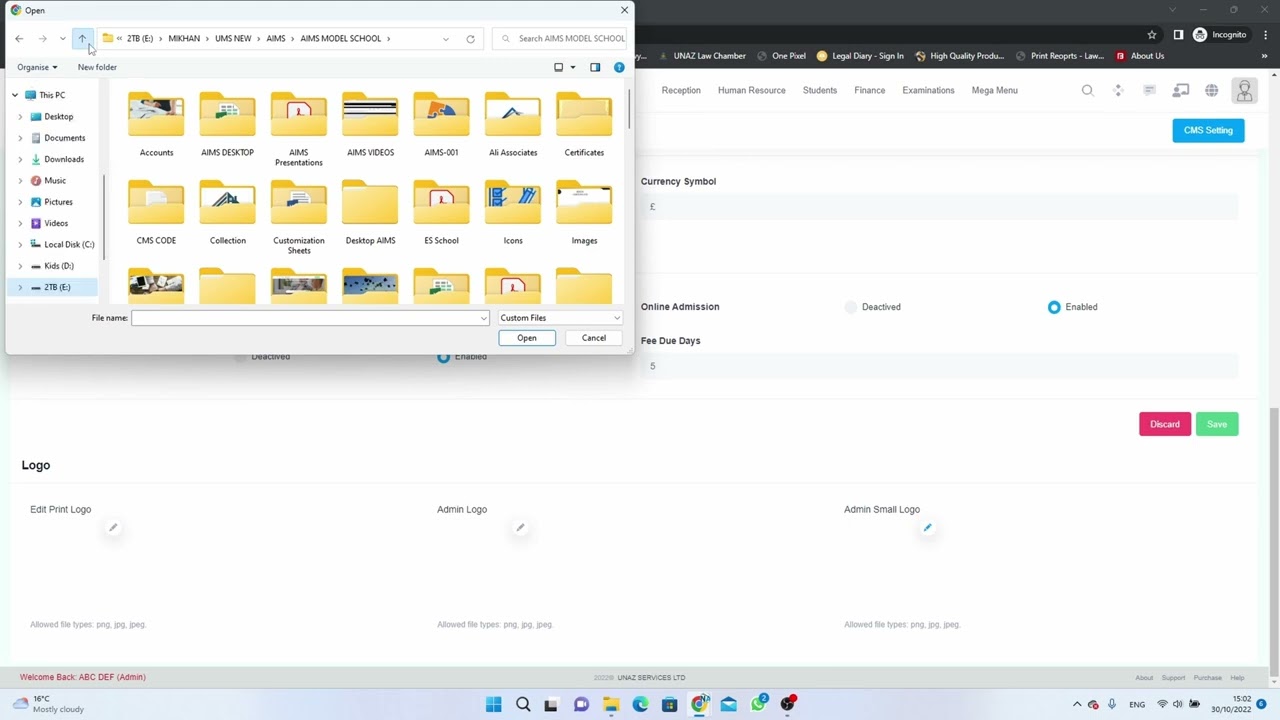
Task: Click the CMS Setting button
Action: 1208,130
